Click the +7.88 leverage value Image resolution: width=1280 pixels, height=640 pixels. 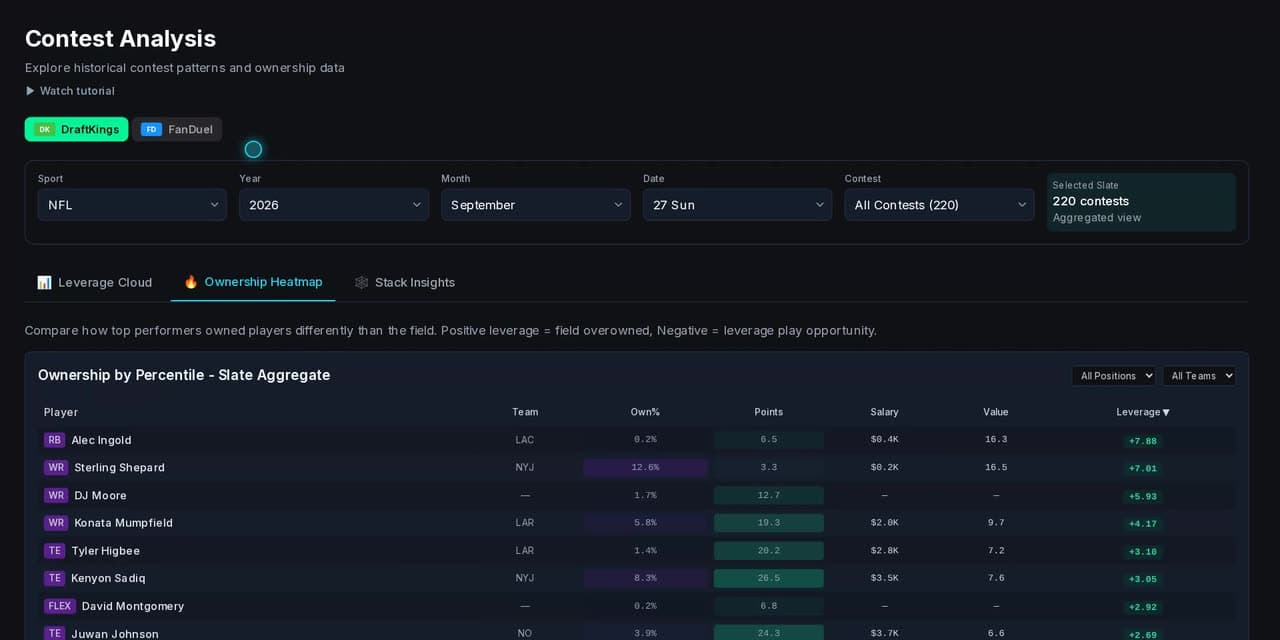click(1142, 441)
